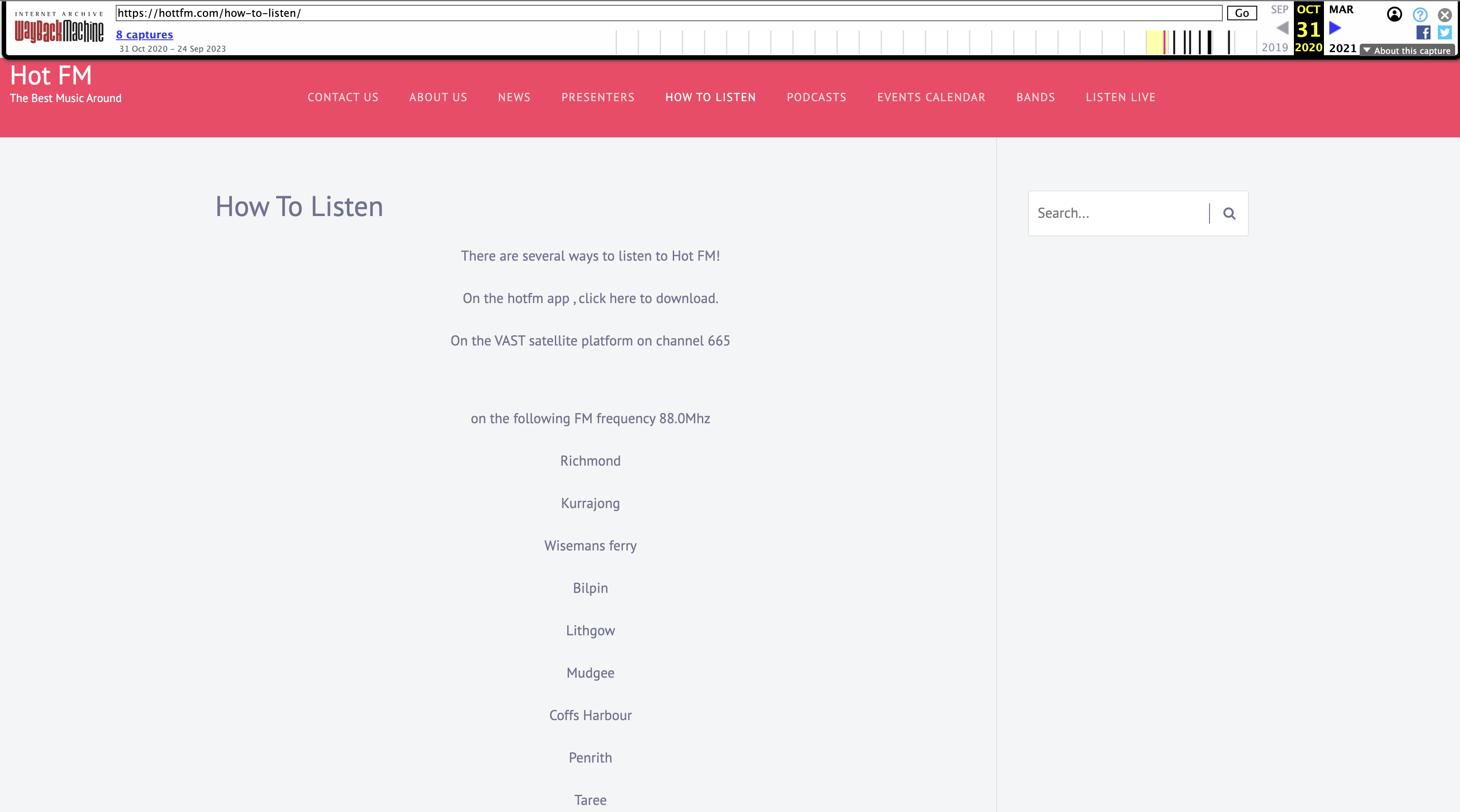Navigate to Events Calendar
Screen dimensions: 1460x812
pos(931,98)
